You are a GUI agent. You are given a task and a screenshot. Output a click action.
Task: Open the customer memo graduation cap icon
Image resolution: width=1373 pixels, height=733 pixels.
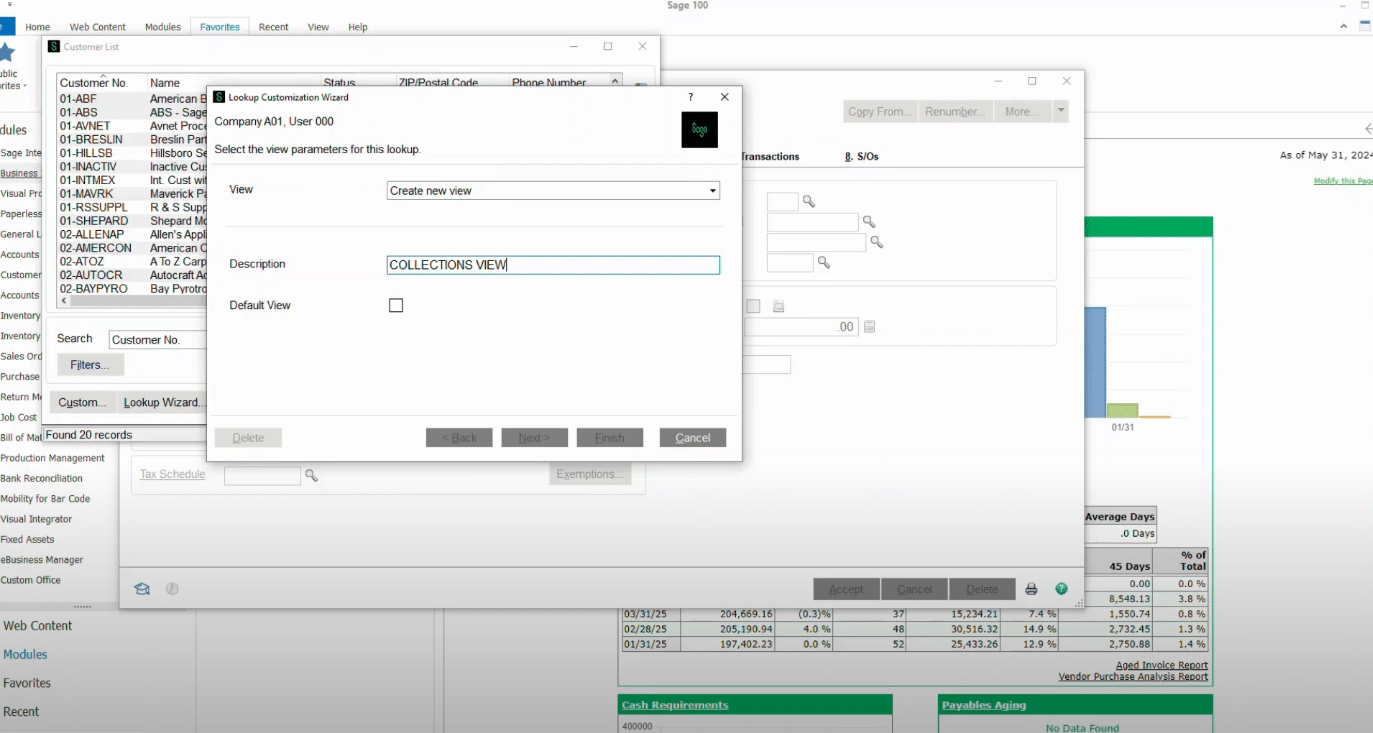tap(141, 588)
